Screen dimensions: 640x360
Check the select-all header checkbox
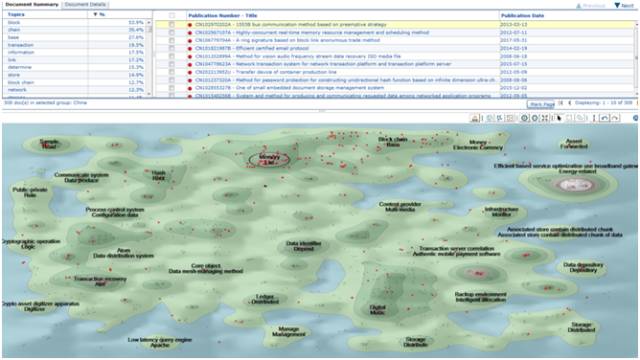pyautogui.click(x=172, y=16)
